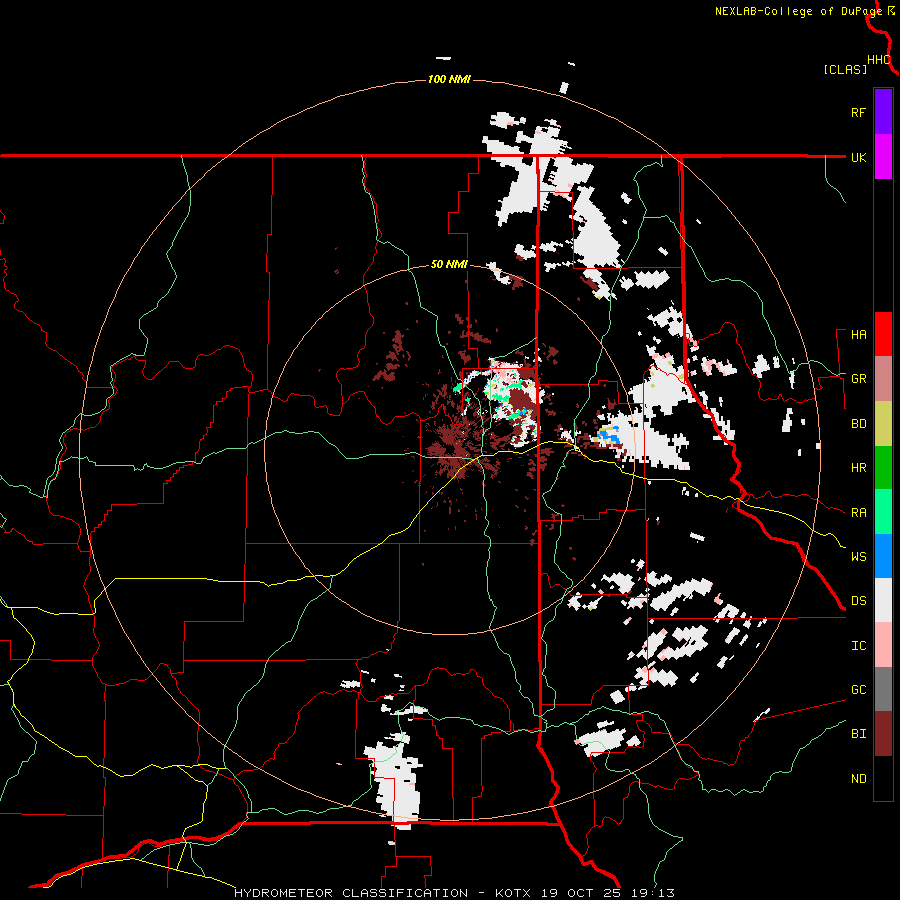This screenshot has width=900, height=900.
Task: Click the purple RF legend color swatch
Action: tap(883, 112)
